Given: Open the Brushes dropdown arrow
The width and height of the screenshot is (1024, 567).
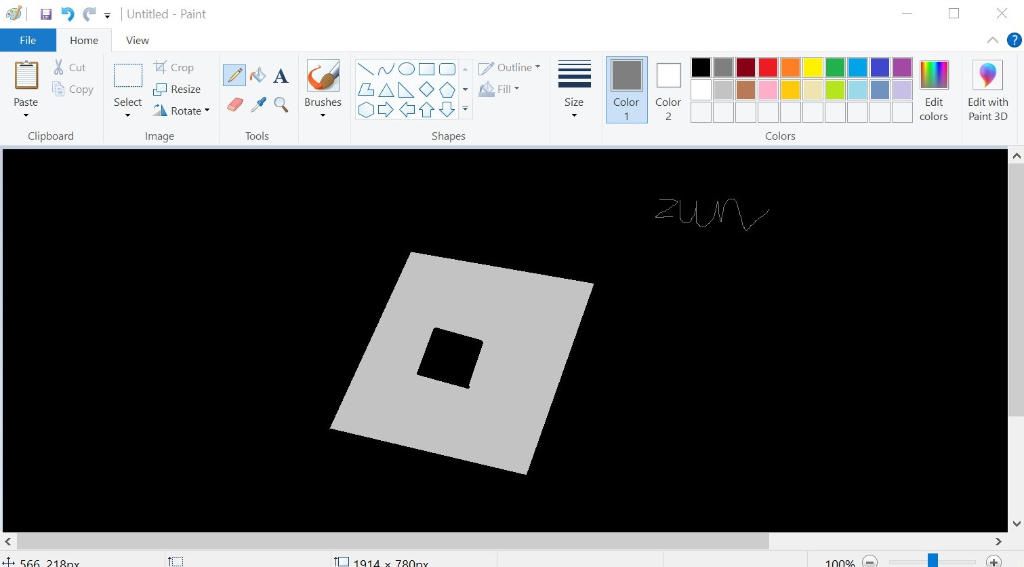Looking at the screenshot, I should tap(323, 116).
